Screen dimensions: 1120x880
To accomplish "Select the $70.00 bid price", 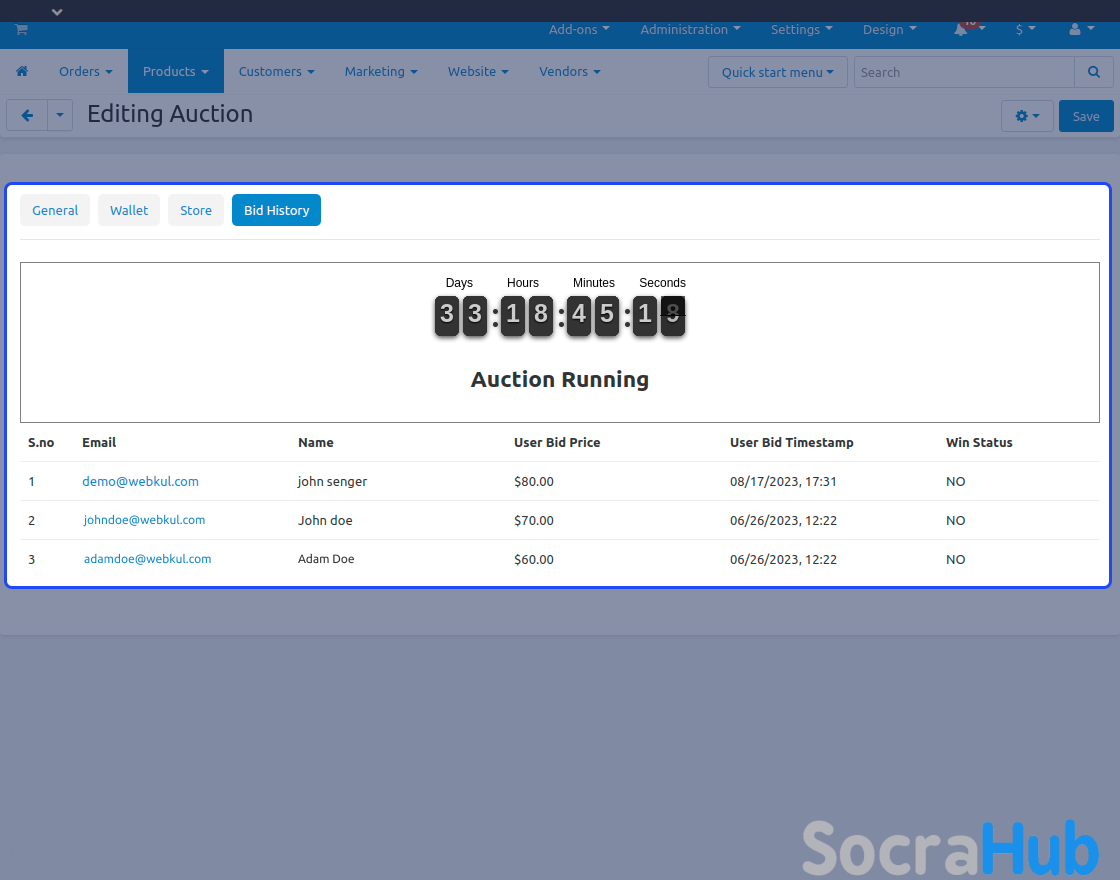I will click(534, 520).
